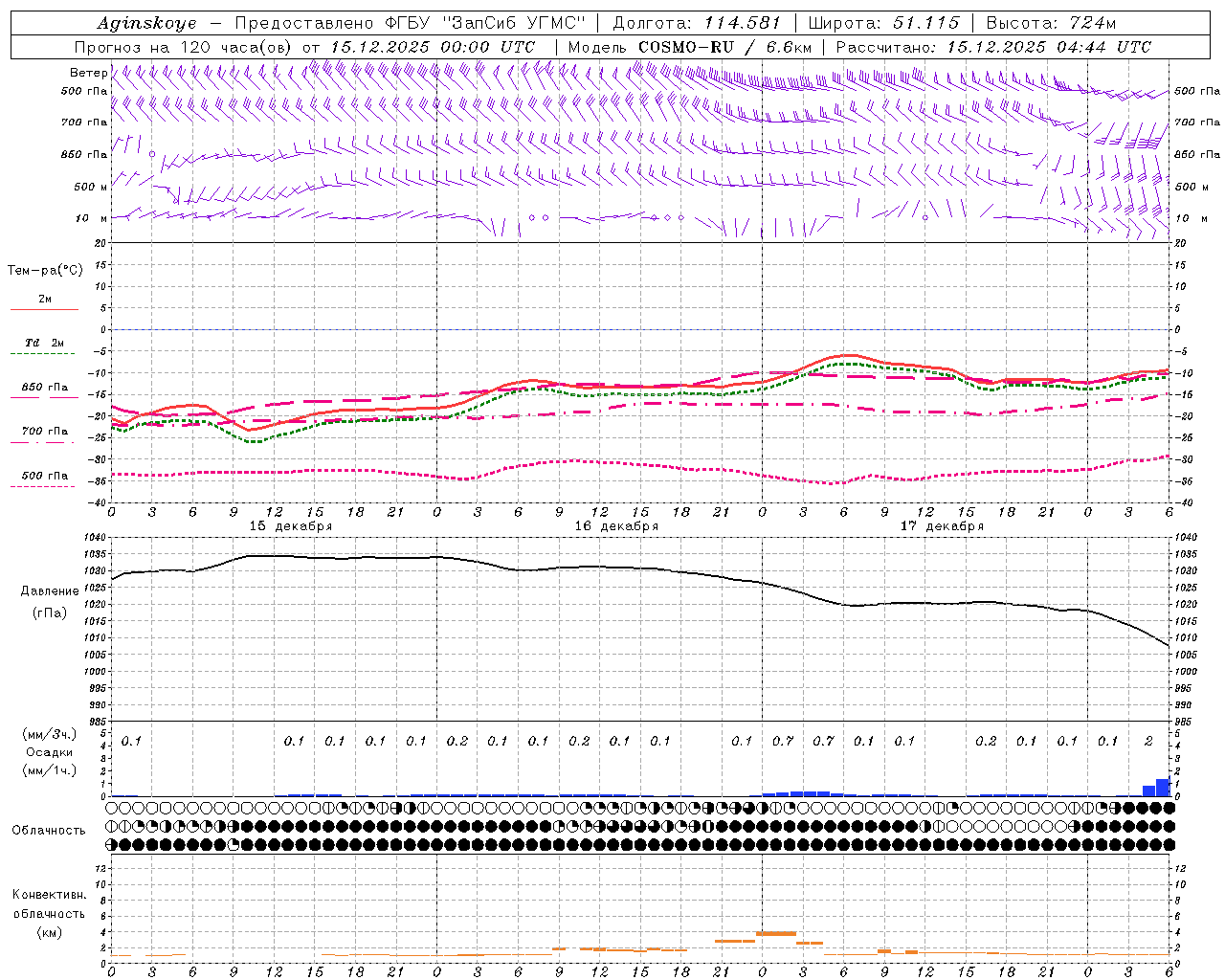Screen dimensions: 1225x980
Task: Click the last precipitation value "2"
Action: point(1148,741)
